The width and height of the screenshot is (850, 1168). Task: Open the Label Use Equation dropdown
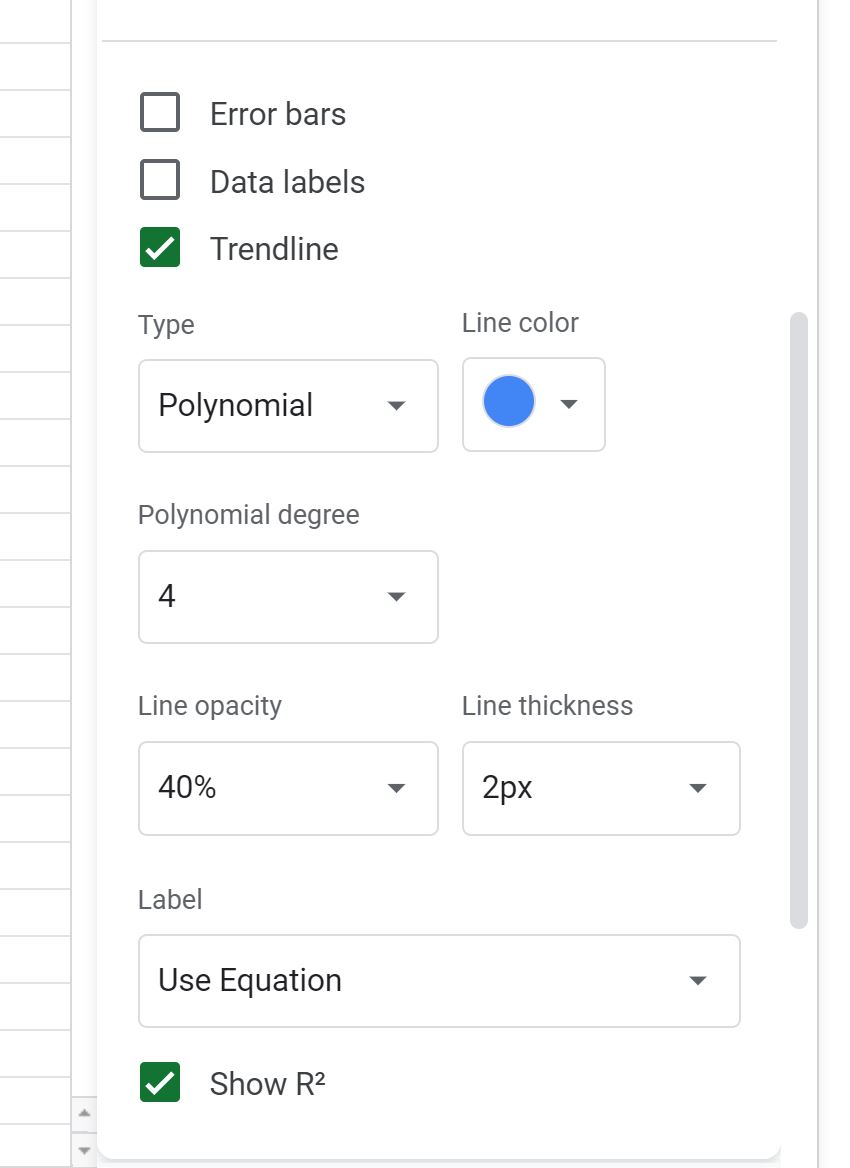440,981
